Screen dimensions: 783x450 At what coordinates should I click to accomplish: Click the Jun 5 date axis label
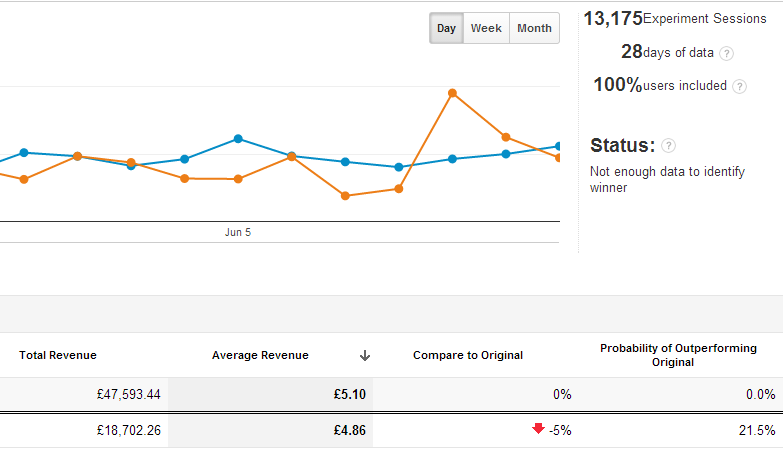coord(238,232)
